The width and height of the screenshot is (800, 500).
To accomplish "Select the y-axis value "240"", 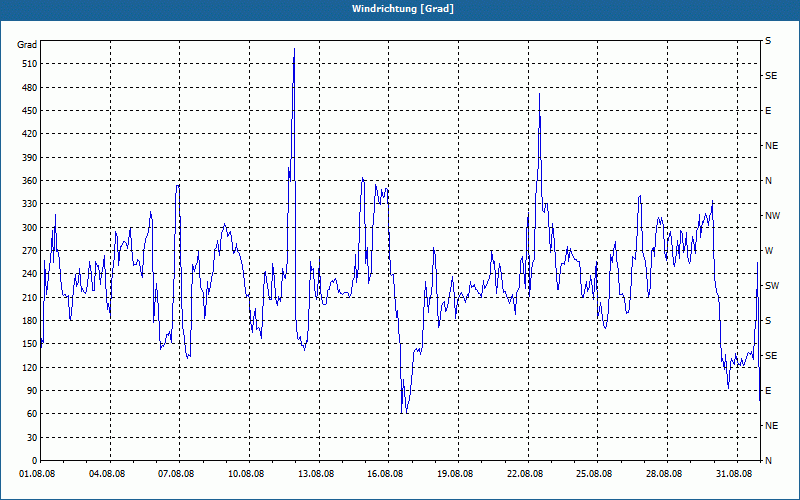I will [30, 274].
